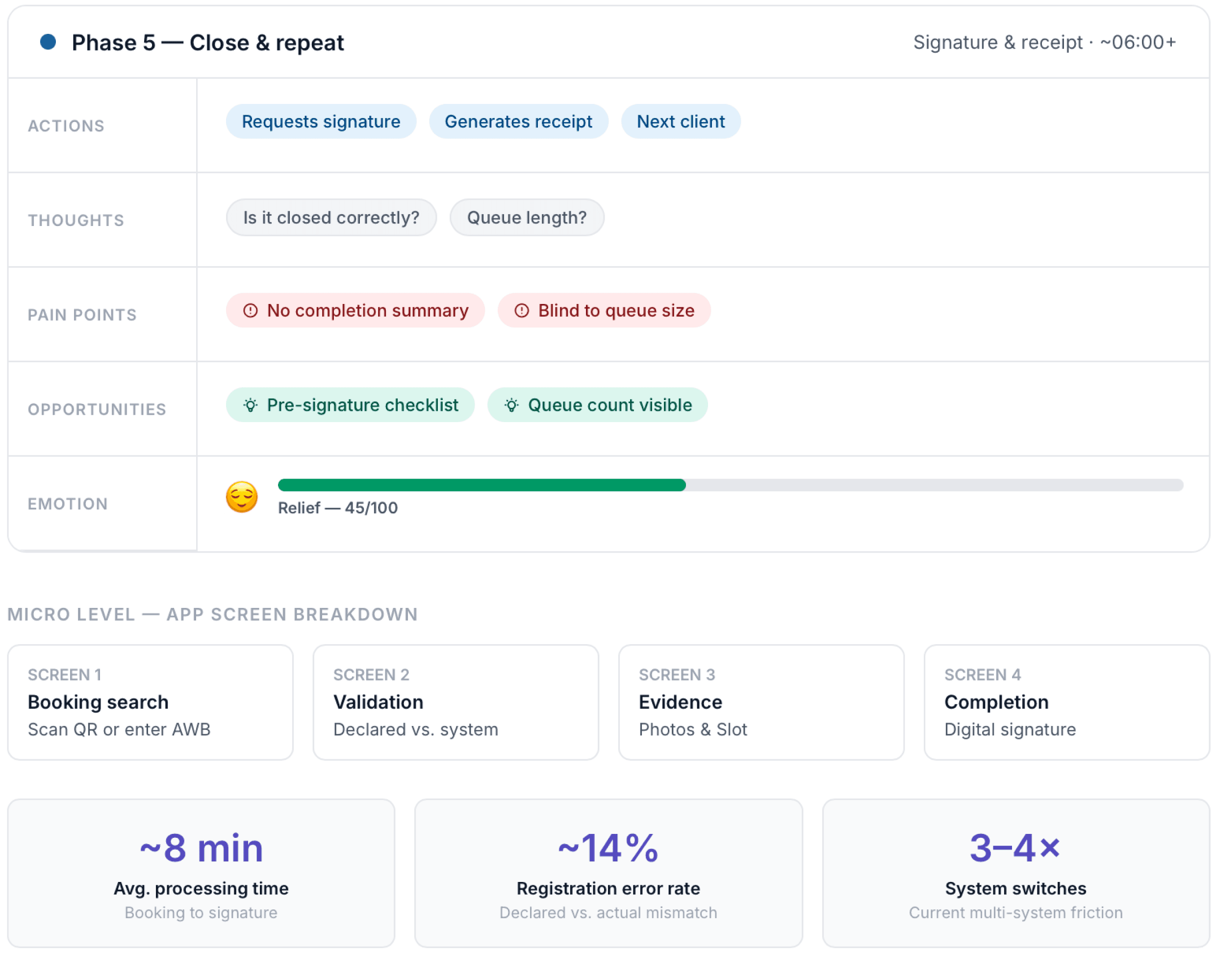Click the 3–4× System switches card
Viewport: 1216px width, 980px height.
[1015, 873]
